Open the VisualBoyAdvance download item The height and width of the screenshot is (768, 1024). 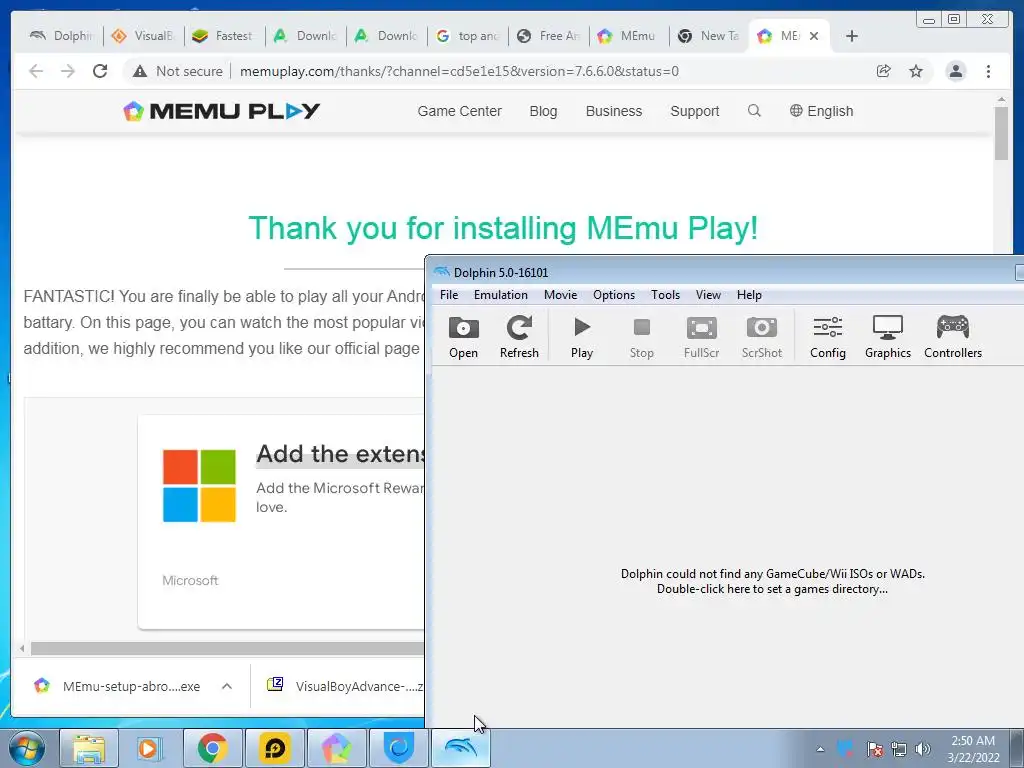click(345, 686)
